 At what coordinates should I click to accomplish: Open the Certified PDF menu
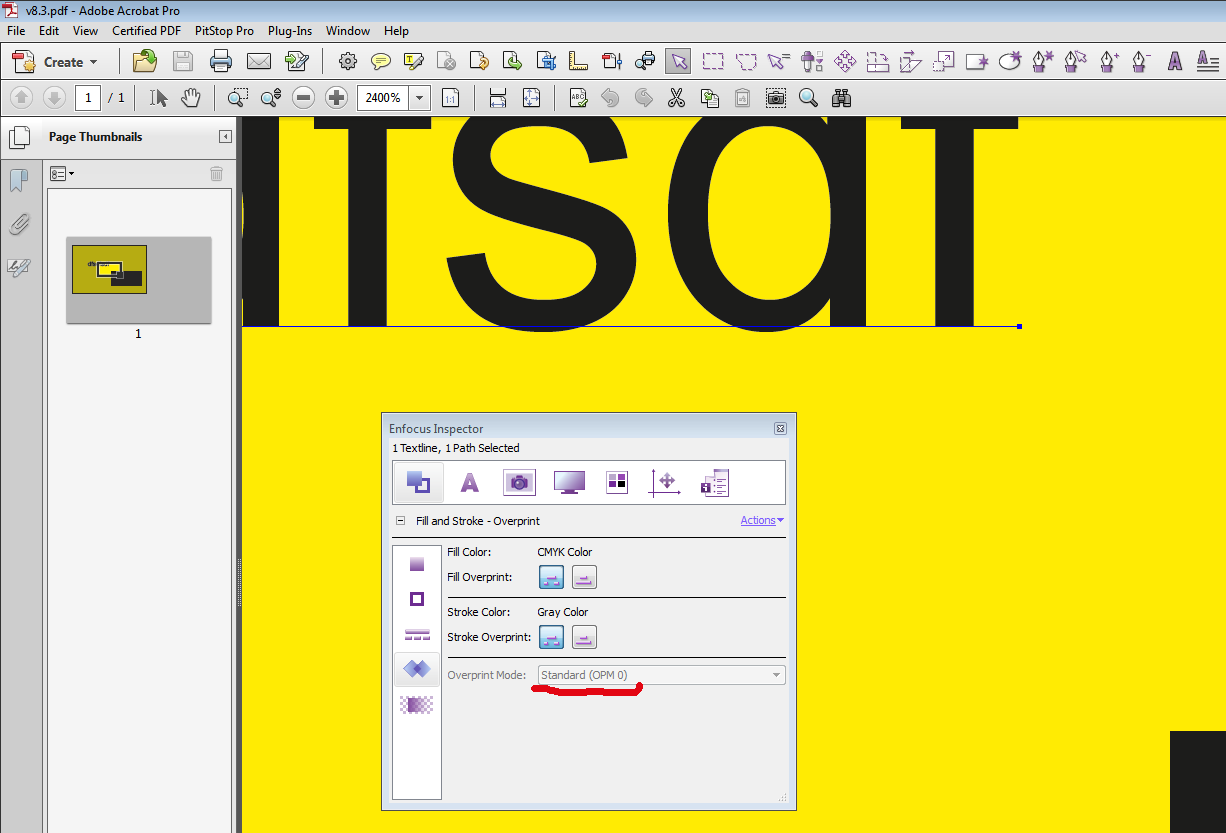pos(147,31)
